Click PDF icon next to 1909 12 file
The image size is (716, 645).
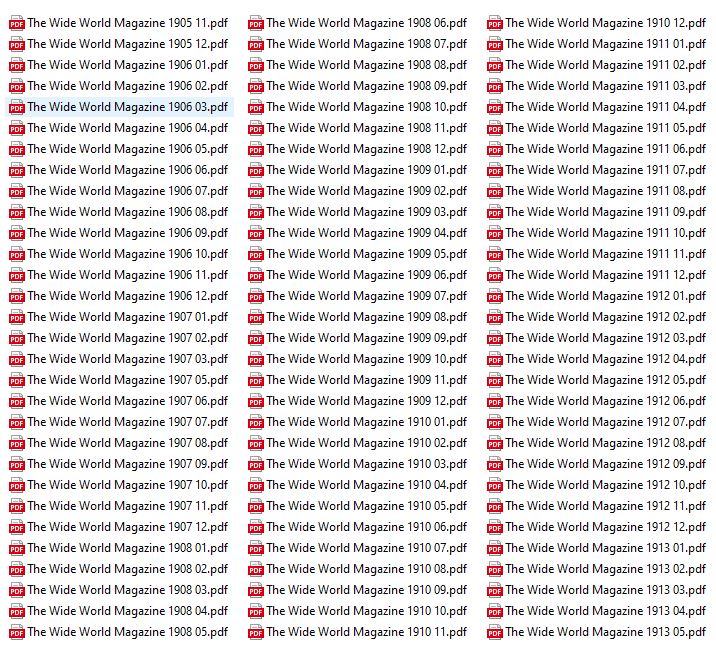click(255, 400)
